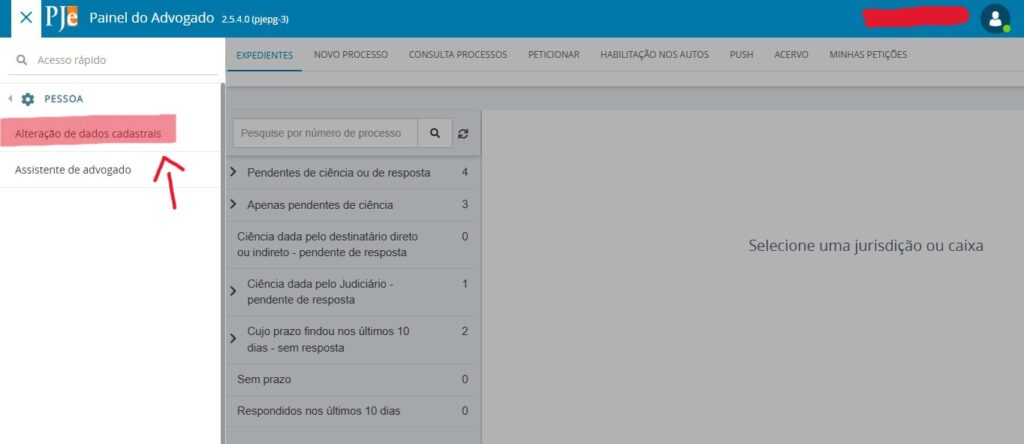Click the Selecione uma jurisdição ou caixa message
The width and height of the screenshot is (1024, 444).
tap(866, 246)
